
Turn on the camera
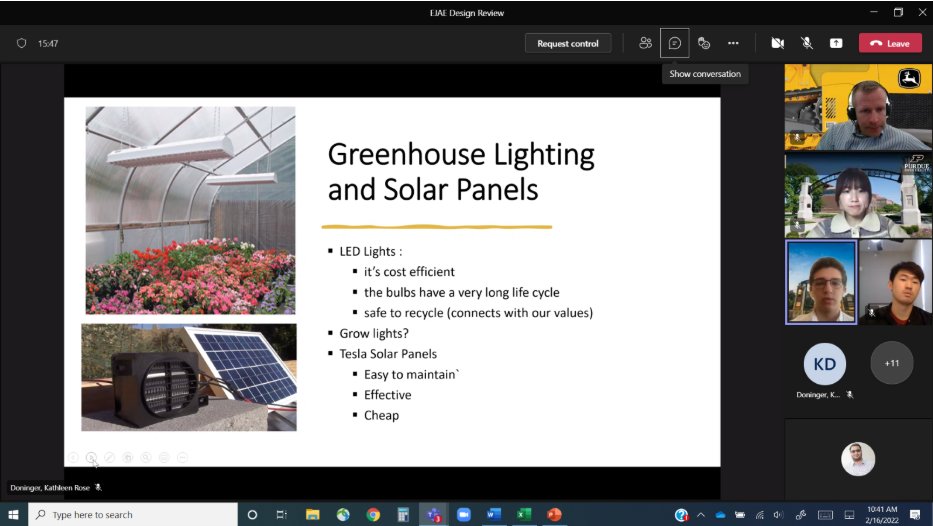(777, 43)
